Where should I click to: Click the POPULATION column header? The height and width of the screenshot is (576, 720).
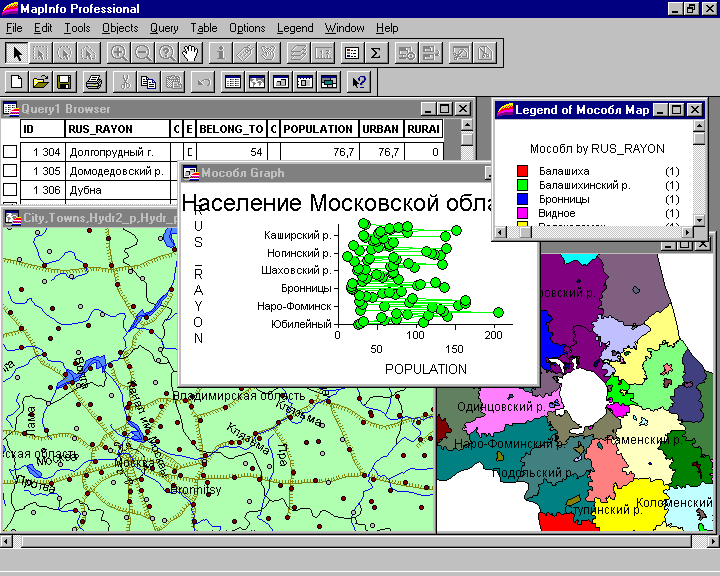click(320, 129)
